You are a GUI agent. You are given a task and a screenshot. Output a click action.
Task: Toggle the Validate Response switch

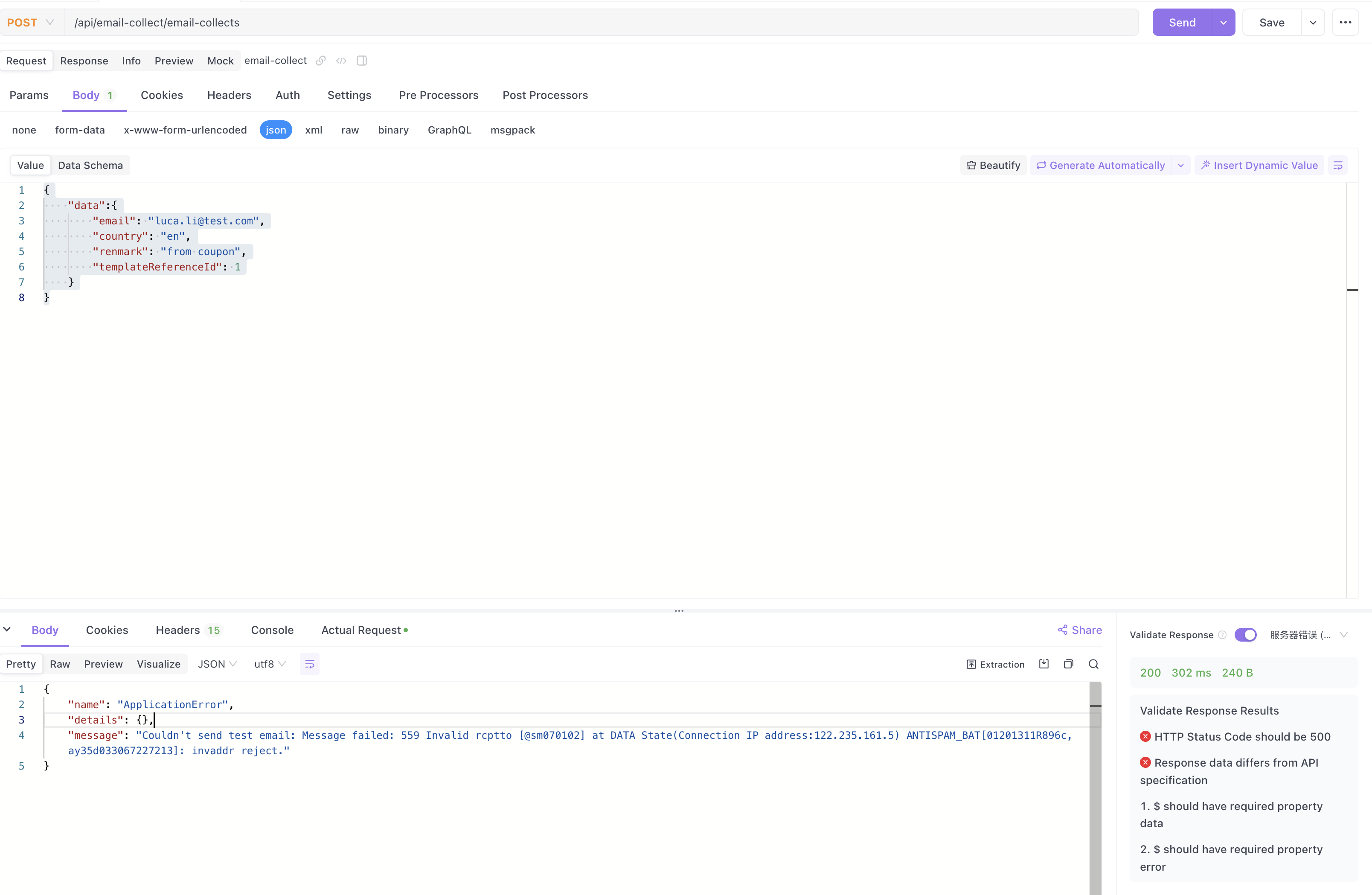[x=1245, y=634]
